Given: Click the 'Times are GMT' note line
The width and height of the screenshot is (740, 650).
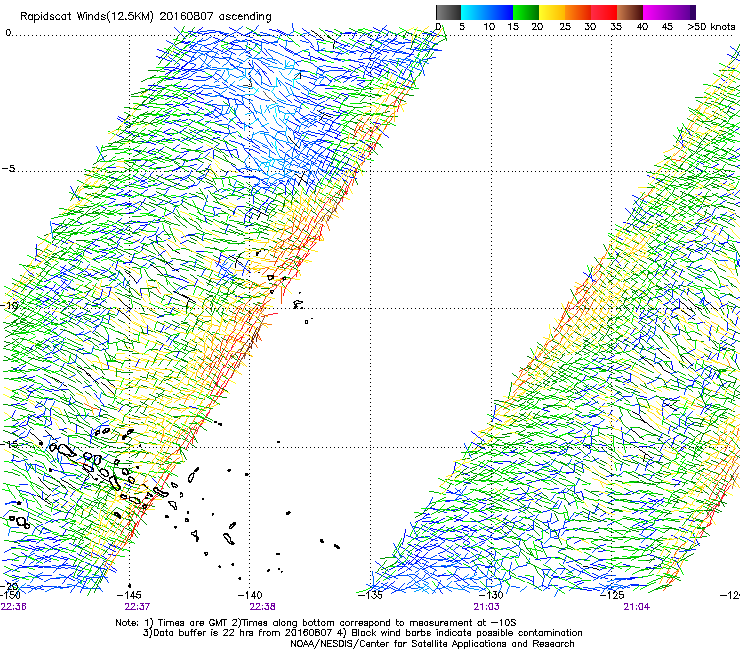Looking at the screenshot, I should (x=315, y=623).
